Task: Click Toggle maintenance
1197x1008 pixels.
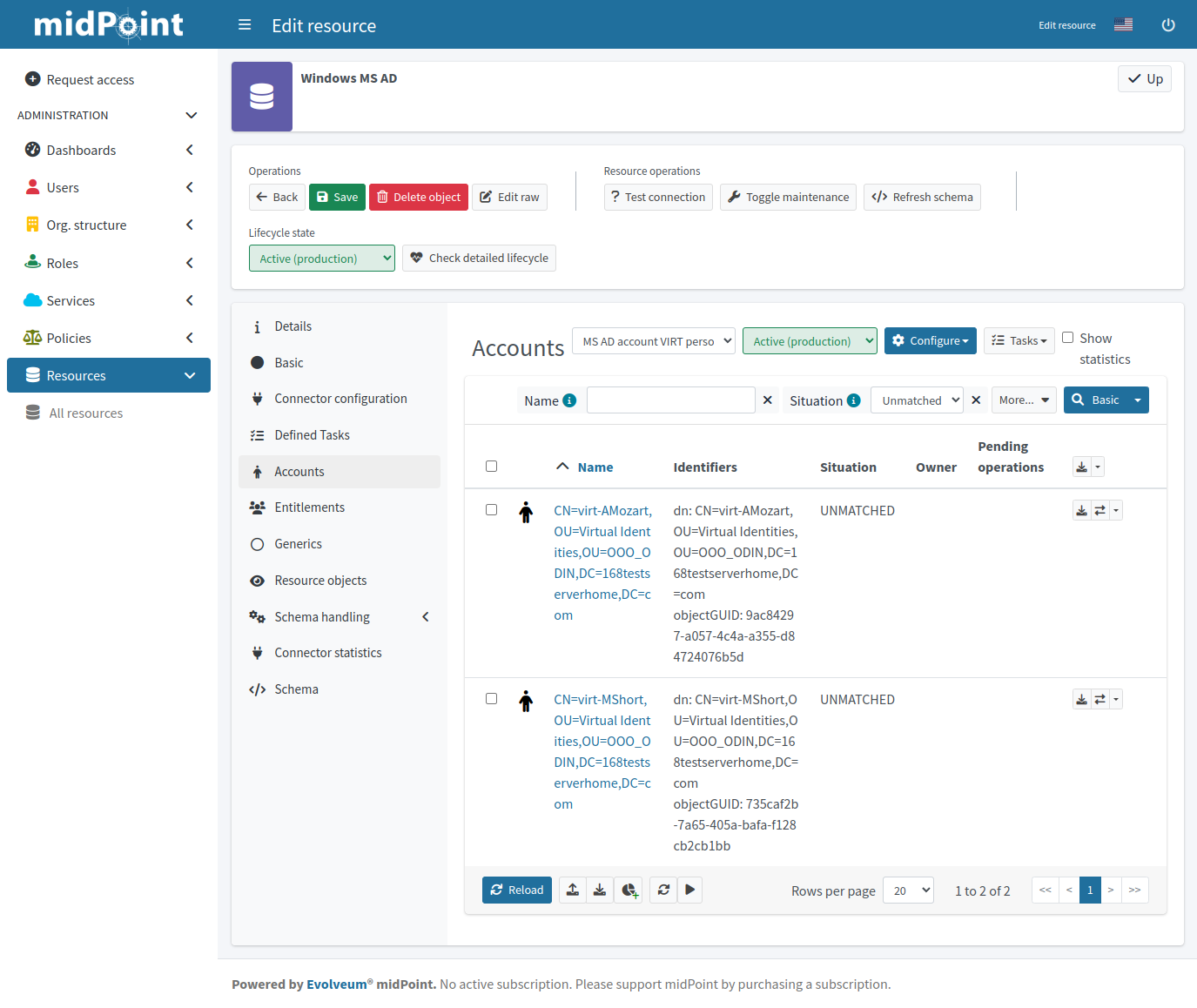Action: [x=788, y=198]
